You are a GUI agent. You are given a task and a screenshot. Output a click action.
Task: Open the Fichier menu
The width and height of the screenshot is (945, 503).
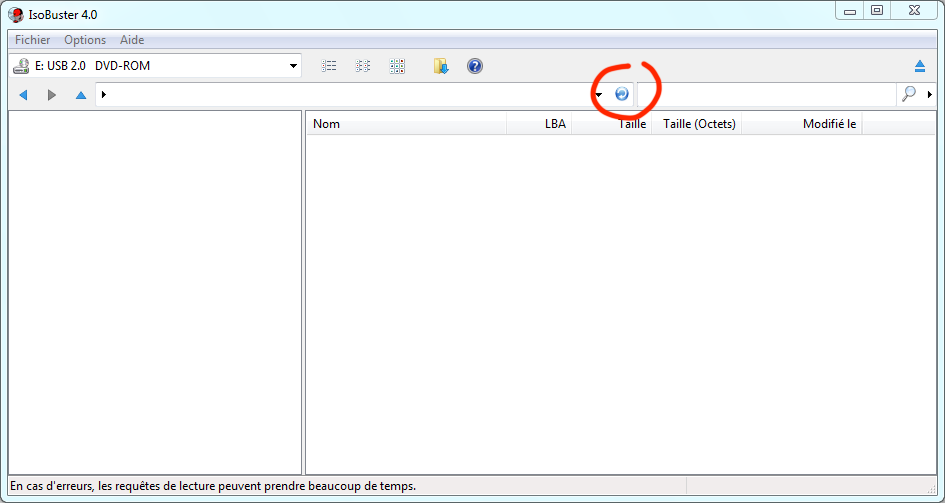(33, 40)
